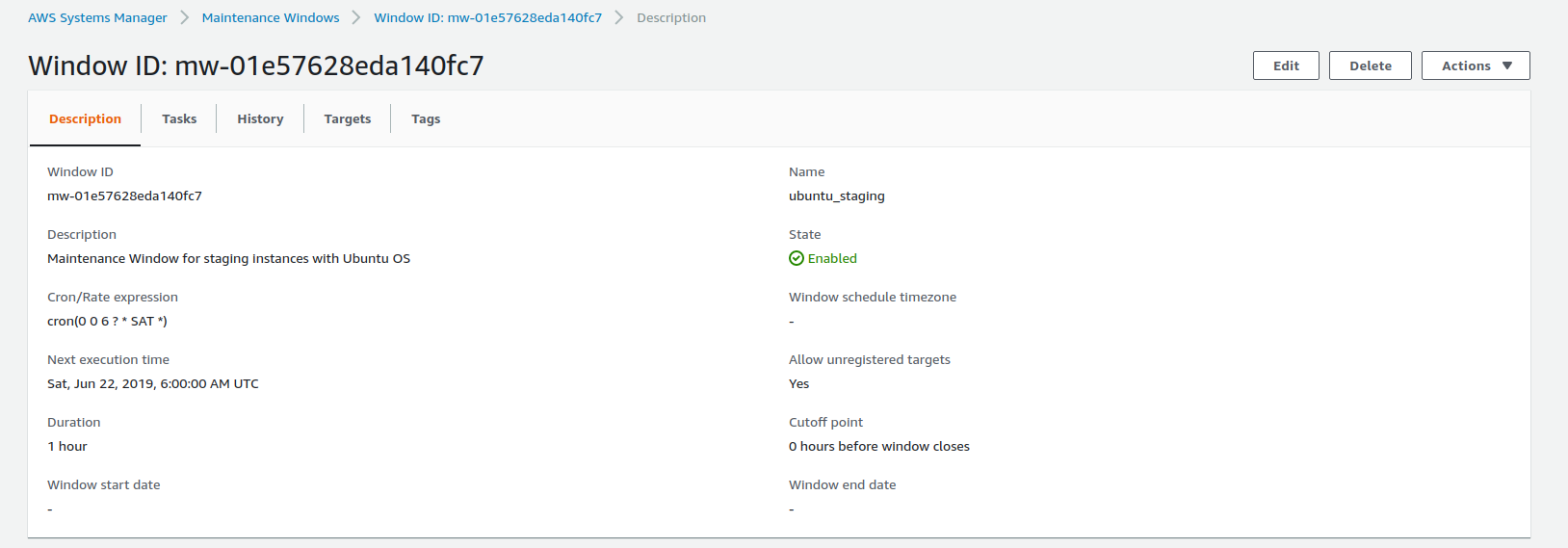Click the Description breadcrumb text

[x=671, y=17]
